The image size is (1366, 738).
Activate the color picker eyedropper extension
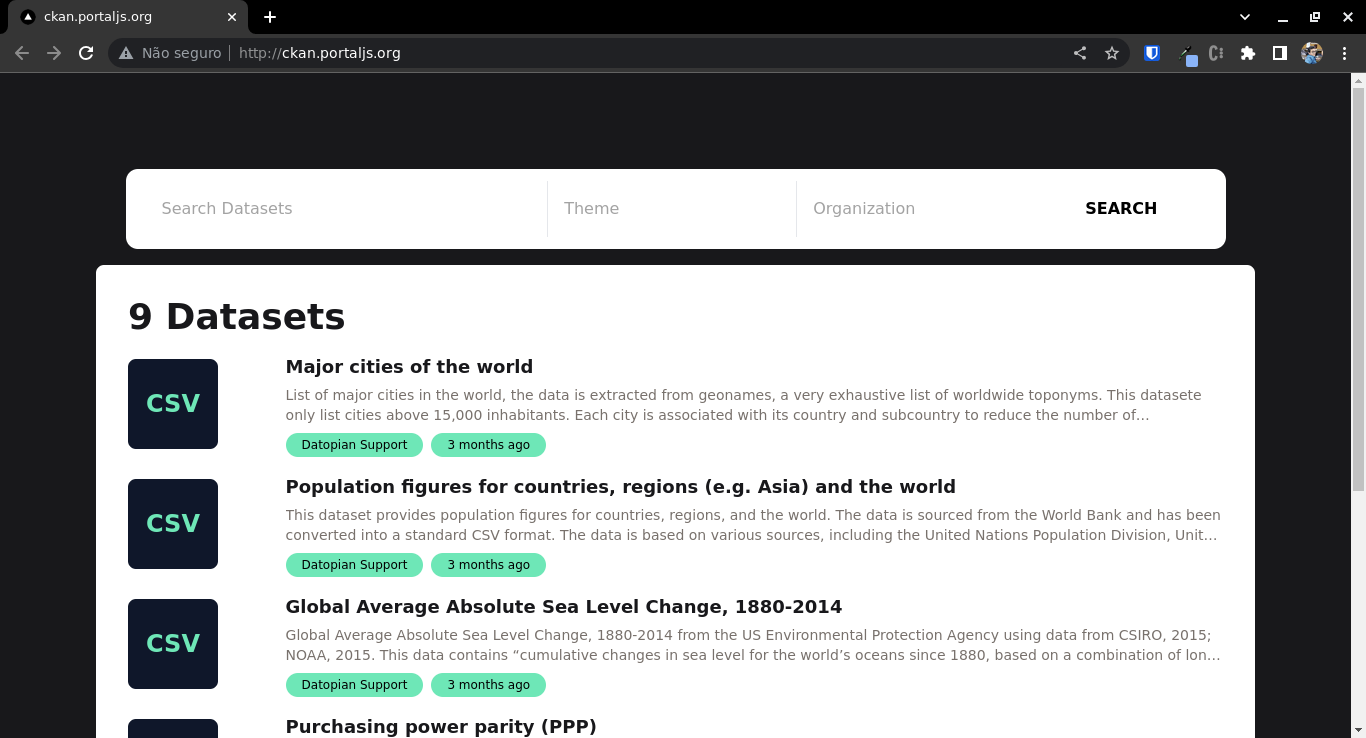coord(1185,53)
